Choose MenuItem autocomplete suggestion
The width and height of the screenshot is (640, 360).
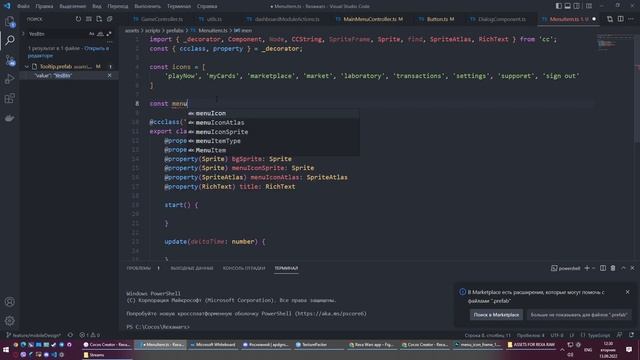[x=273, y=150]
